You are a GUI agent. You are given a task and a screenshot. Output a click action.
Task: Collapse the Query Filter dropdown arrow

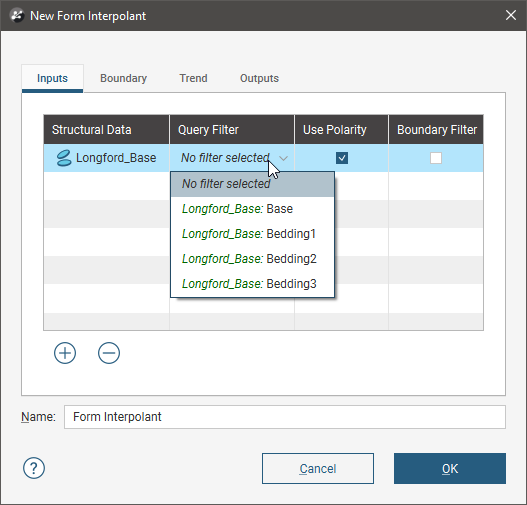click(283, 158)
